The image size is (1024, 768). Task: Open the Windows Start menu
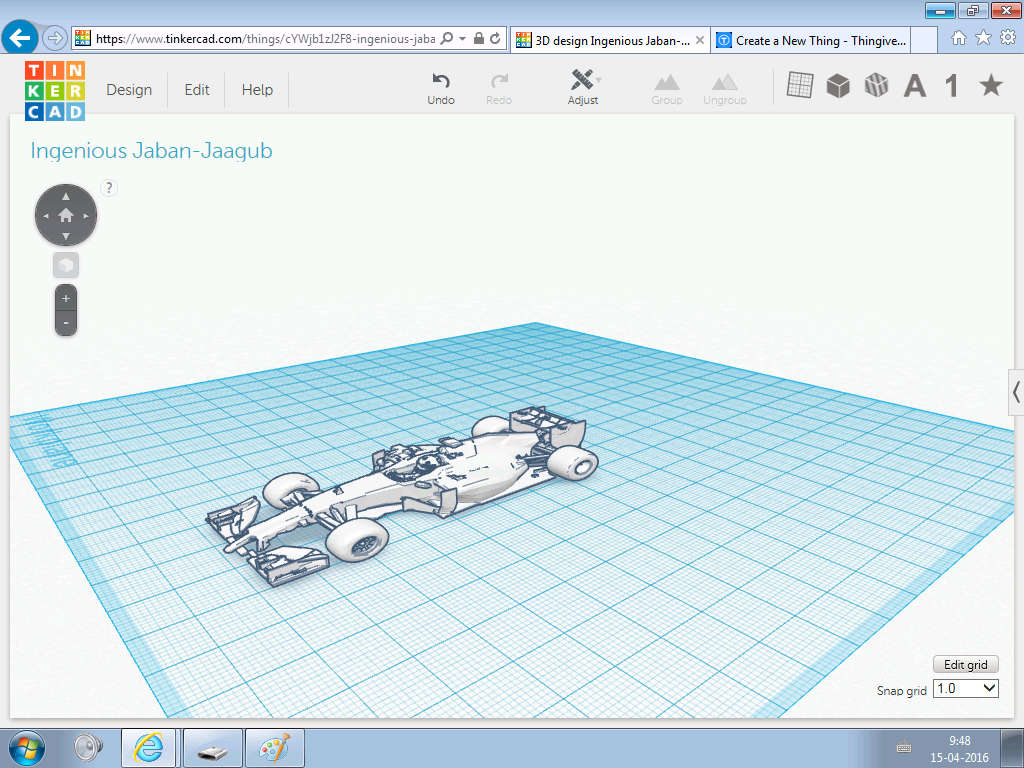27,748
